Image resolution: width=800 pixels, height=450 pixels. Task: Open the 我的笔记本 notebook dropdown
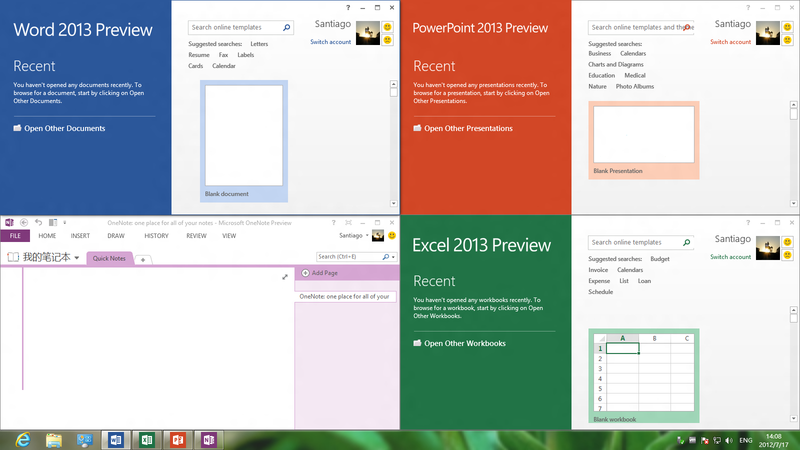coord(77,258)
